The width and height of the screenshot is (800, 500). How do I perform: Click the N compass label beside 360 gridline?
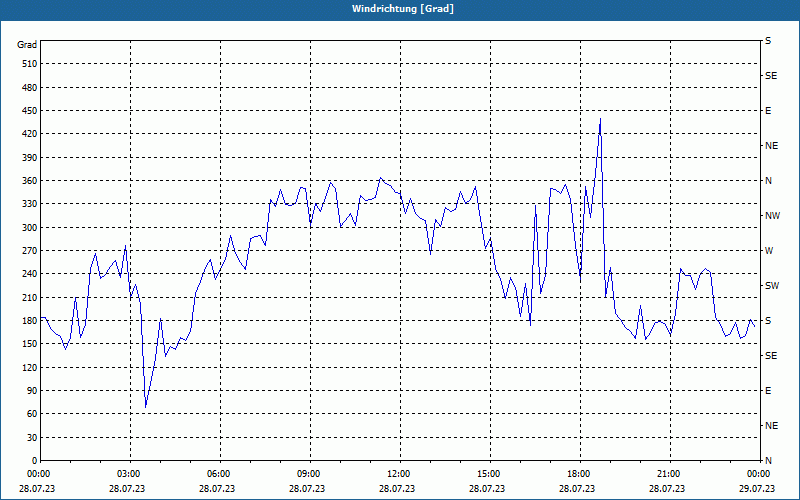tap(768, 181)
